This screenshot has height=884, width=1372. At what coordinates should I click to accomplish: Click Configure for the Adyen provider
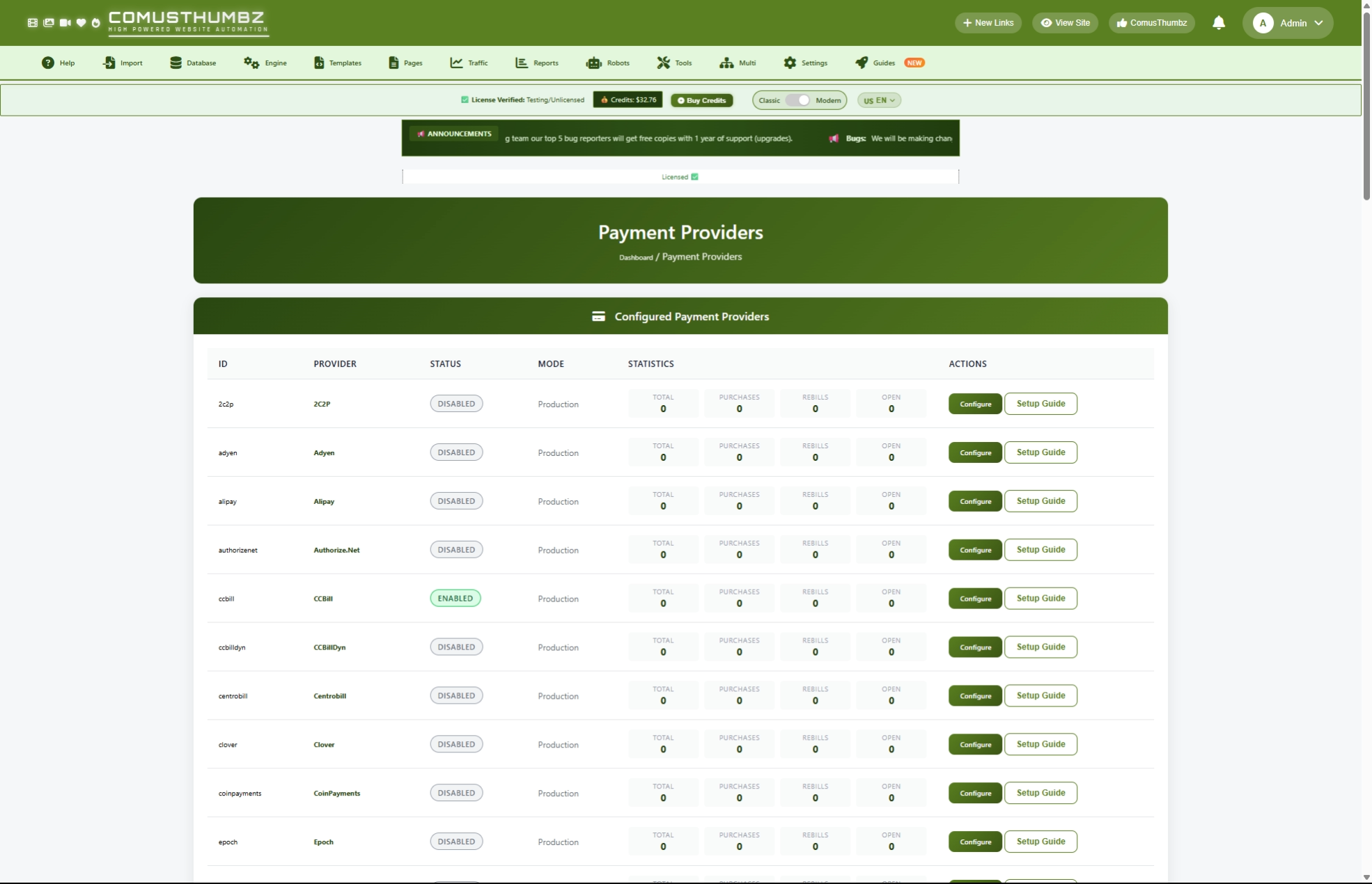(x=975, y=452)
